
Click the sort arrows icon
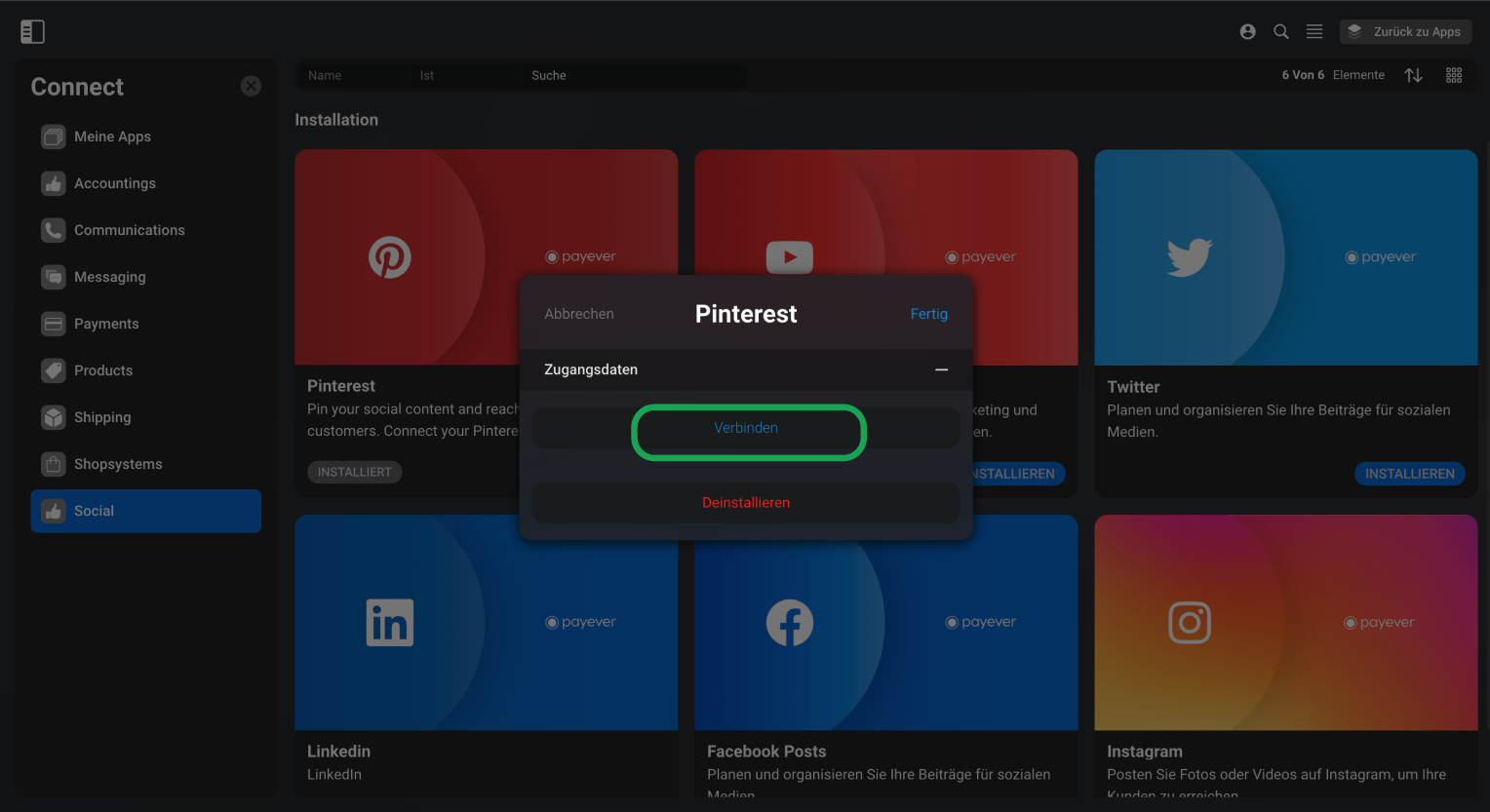[1413, 75]
